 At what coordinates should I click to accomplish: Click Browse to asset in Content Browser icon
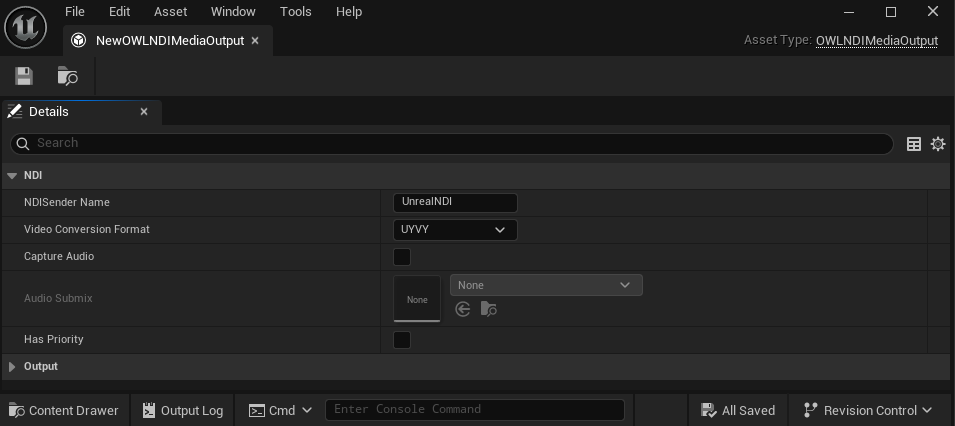click(x=67, y=76)
